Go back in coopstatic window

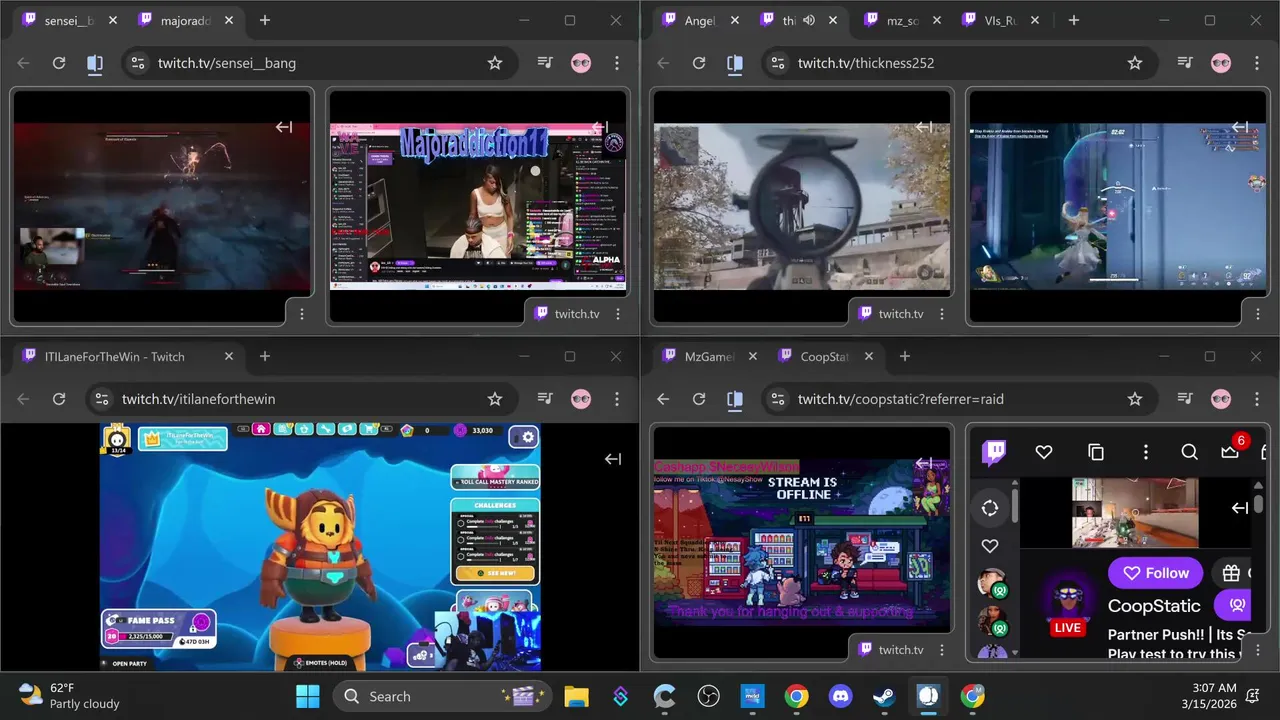pyautogui.click(x=663, y=399)
